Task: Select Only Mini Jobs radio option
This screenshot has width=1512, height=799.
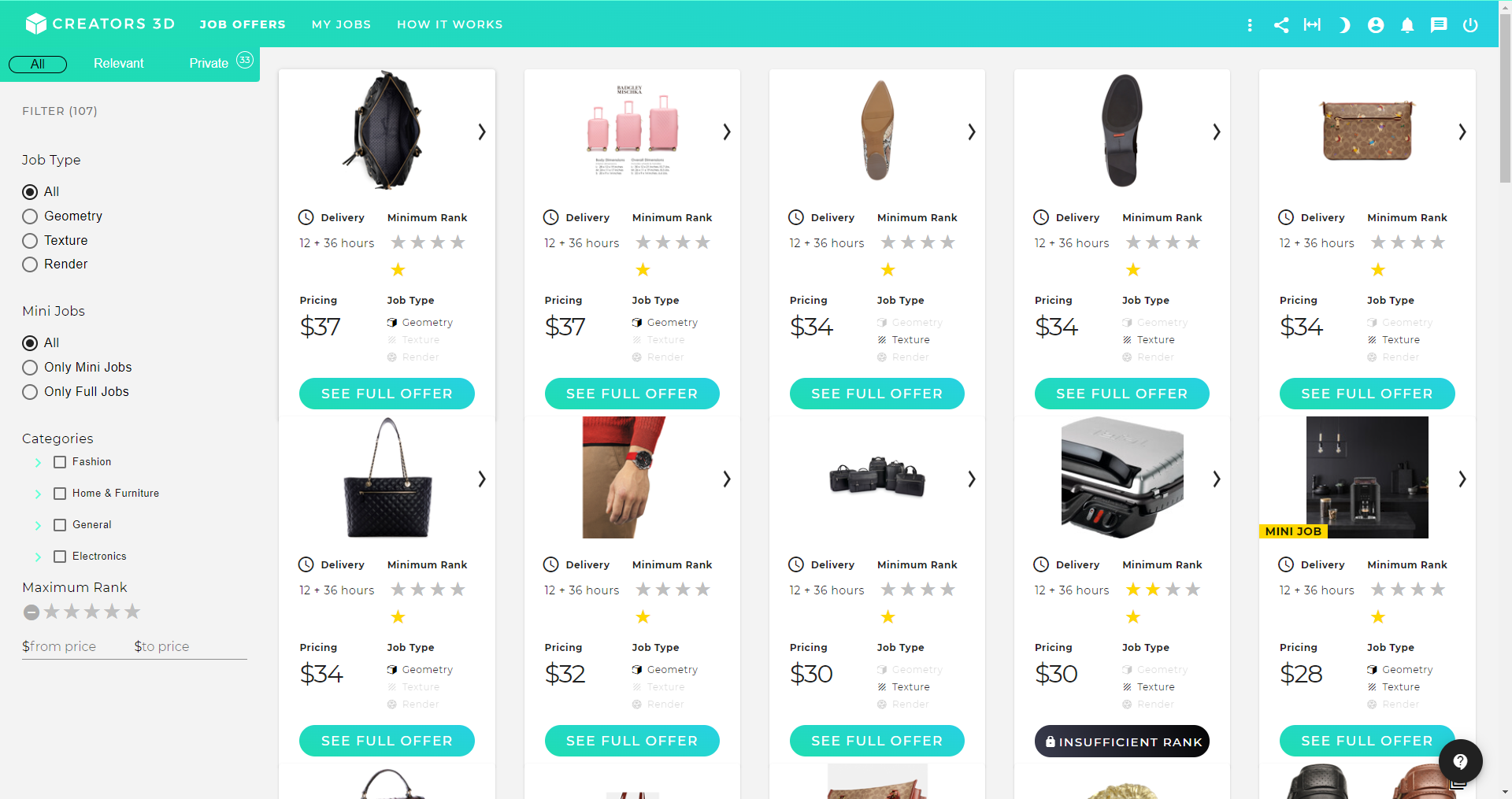Action: (30, 368)
